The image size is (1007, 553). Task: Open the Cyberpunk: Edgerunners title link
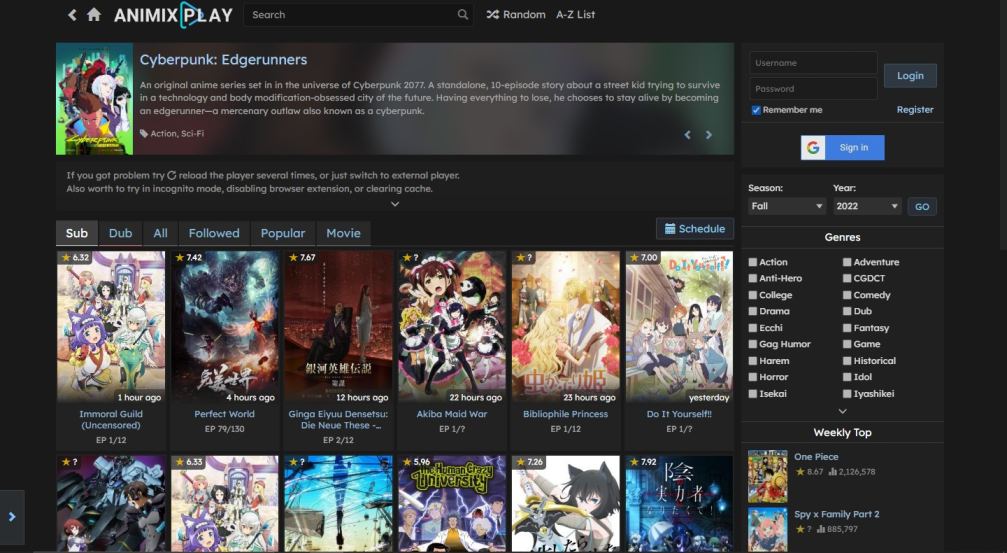223,60
